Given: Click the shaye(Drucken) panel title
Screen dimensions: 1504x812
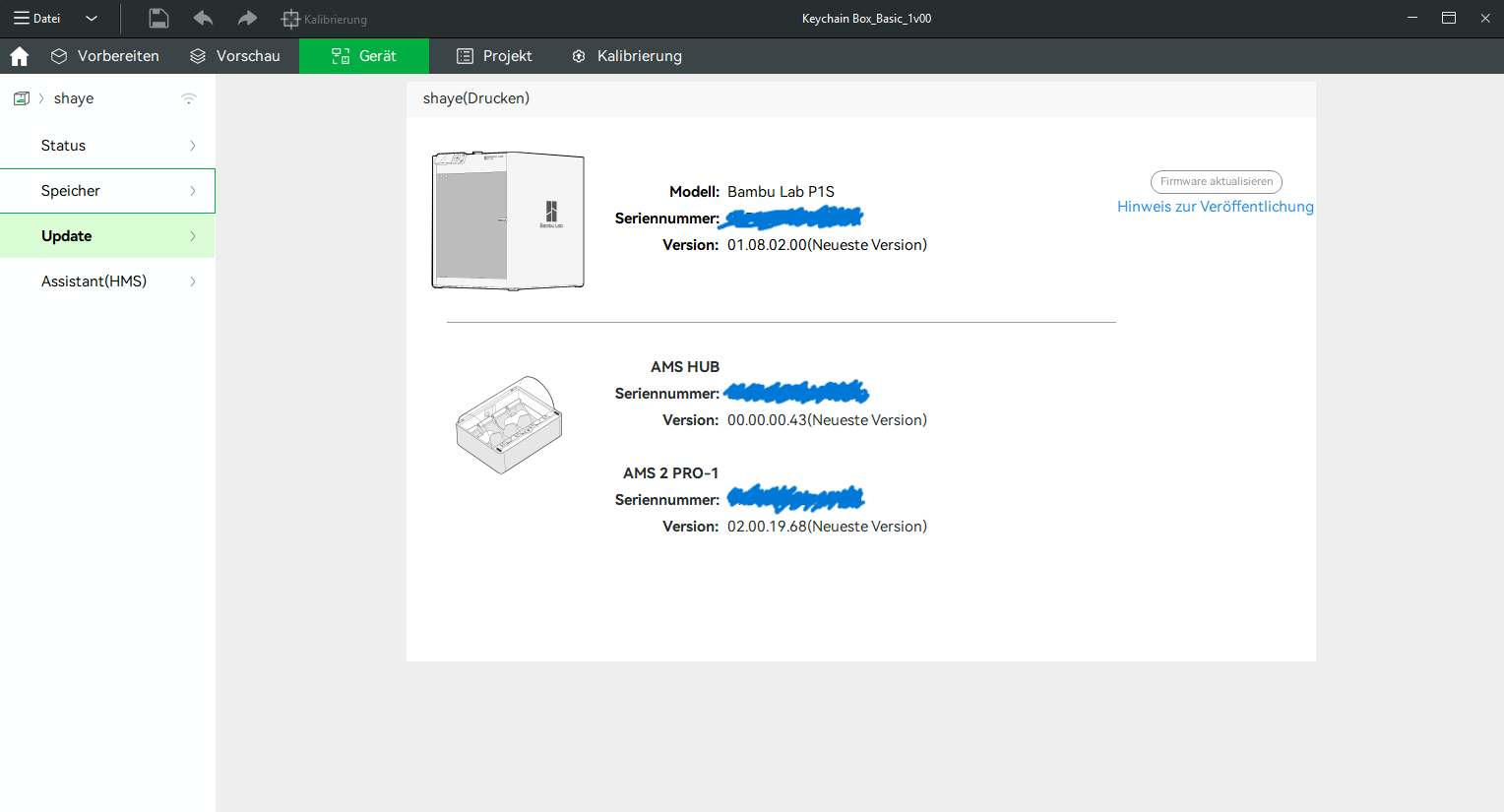Looking at the screenshot, I should pos(476,98).
